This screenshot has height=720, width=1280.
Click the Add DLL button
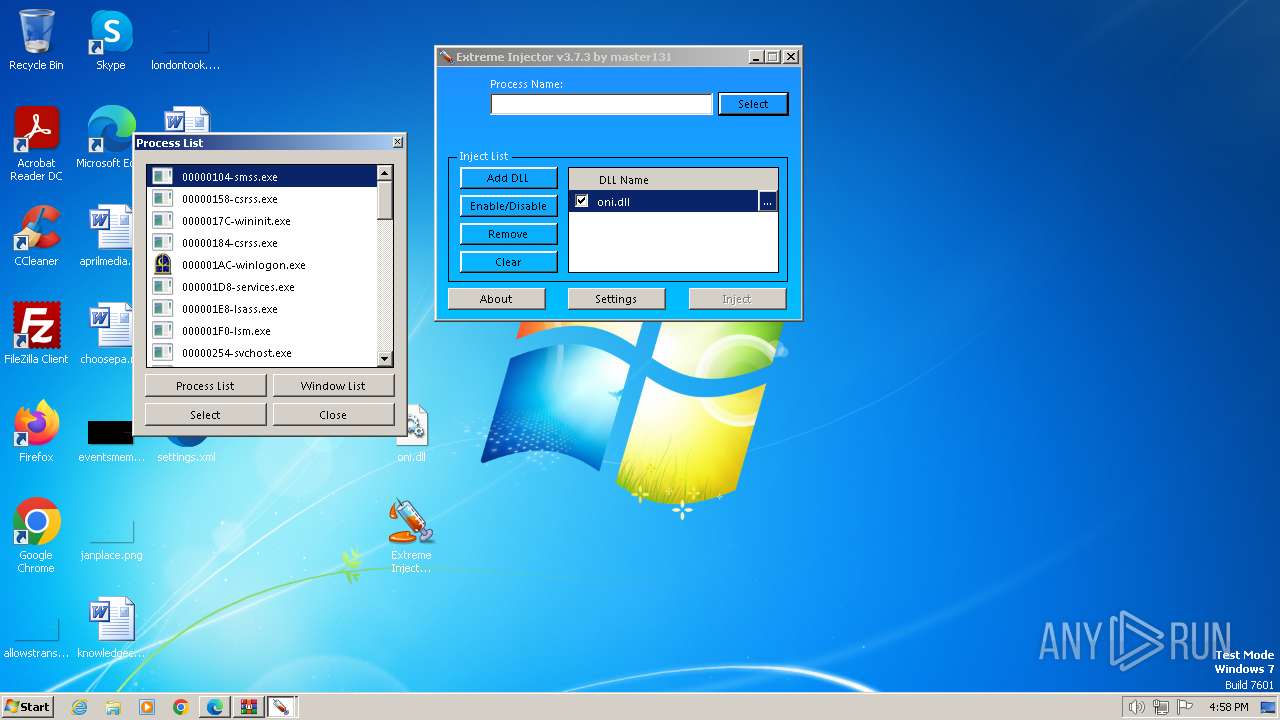coord(508,178)
